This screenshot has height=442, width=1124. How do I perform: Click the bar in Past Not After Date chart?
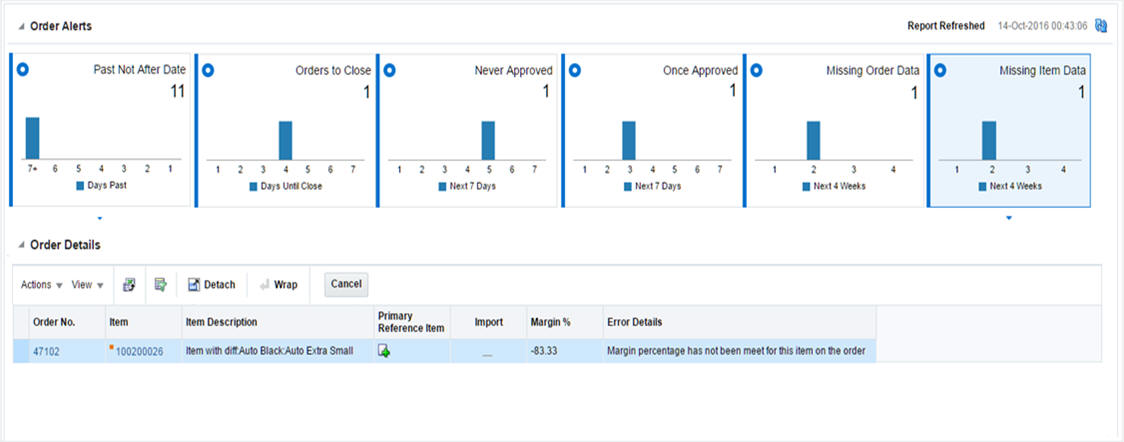32,138
